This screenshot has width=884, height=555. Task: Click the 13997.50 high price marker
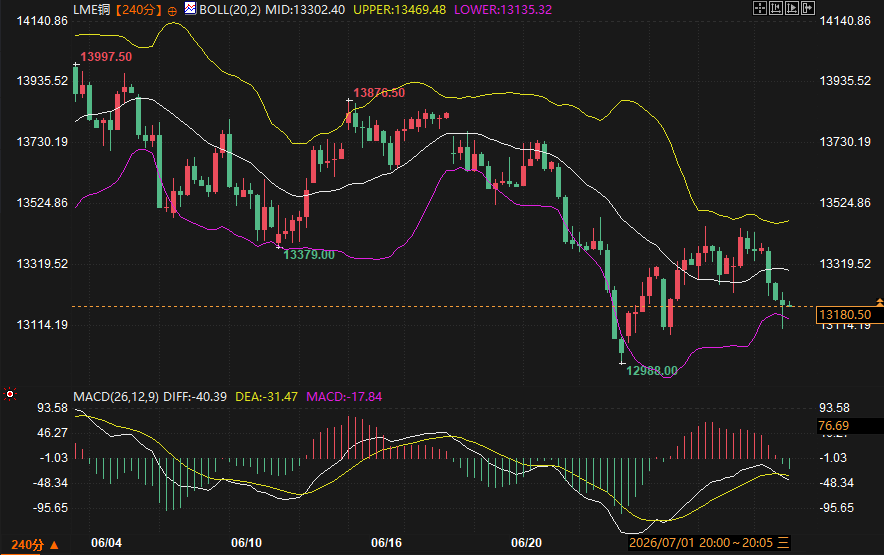pos(106,56)
